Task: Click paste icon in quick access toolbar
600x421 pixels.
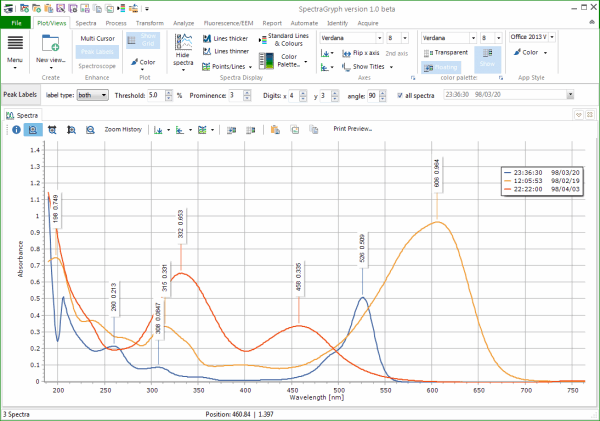Action: coord(49,8)
